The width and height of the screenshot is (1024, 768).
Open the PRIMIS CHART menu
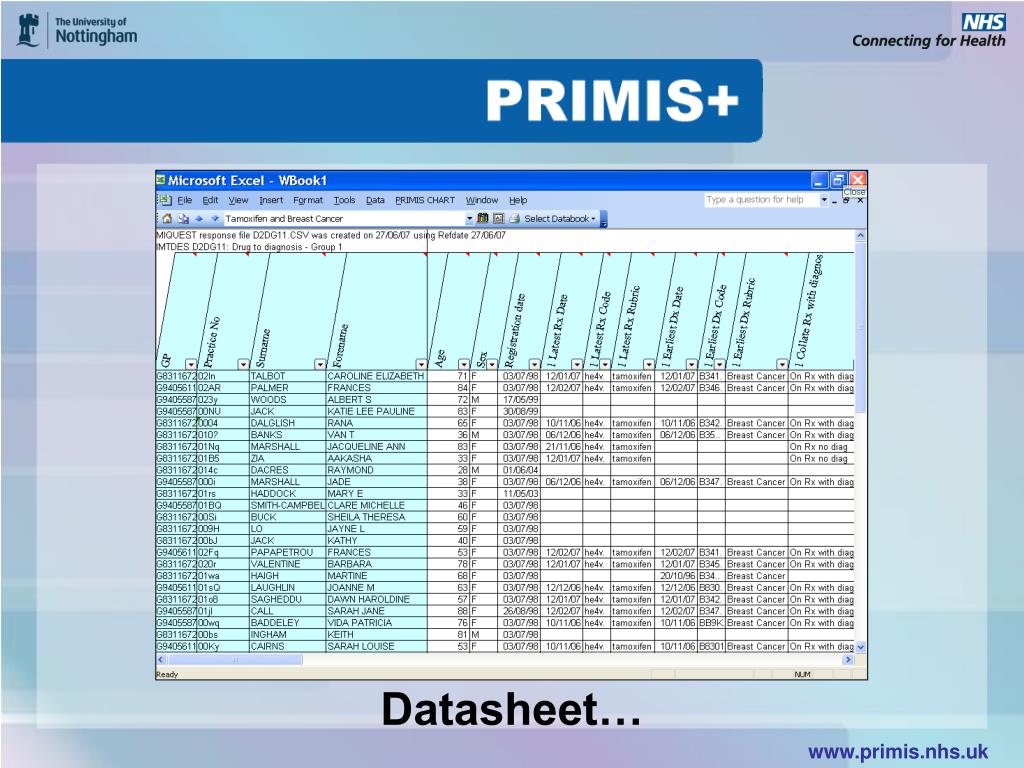click(x=424, y=200)
